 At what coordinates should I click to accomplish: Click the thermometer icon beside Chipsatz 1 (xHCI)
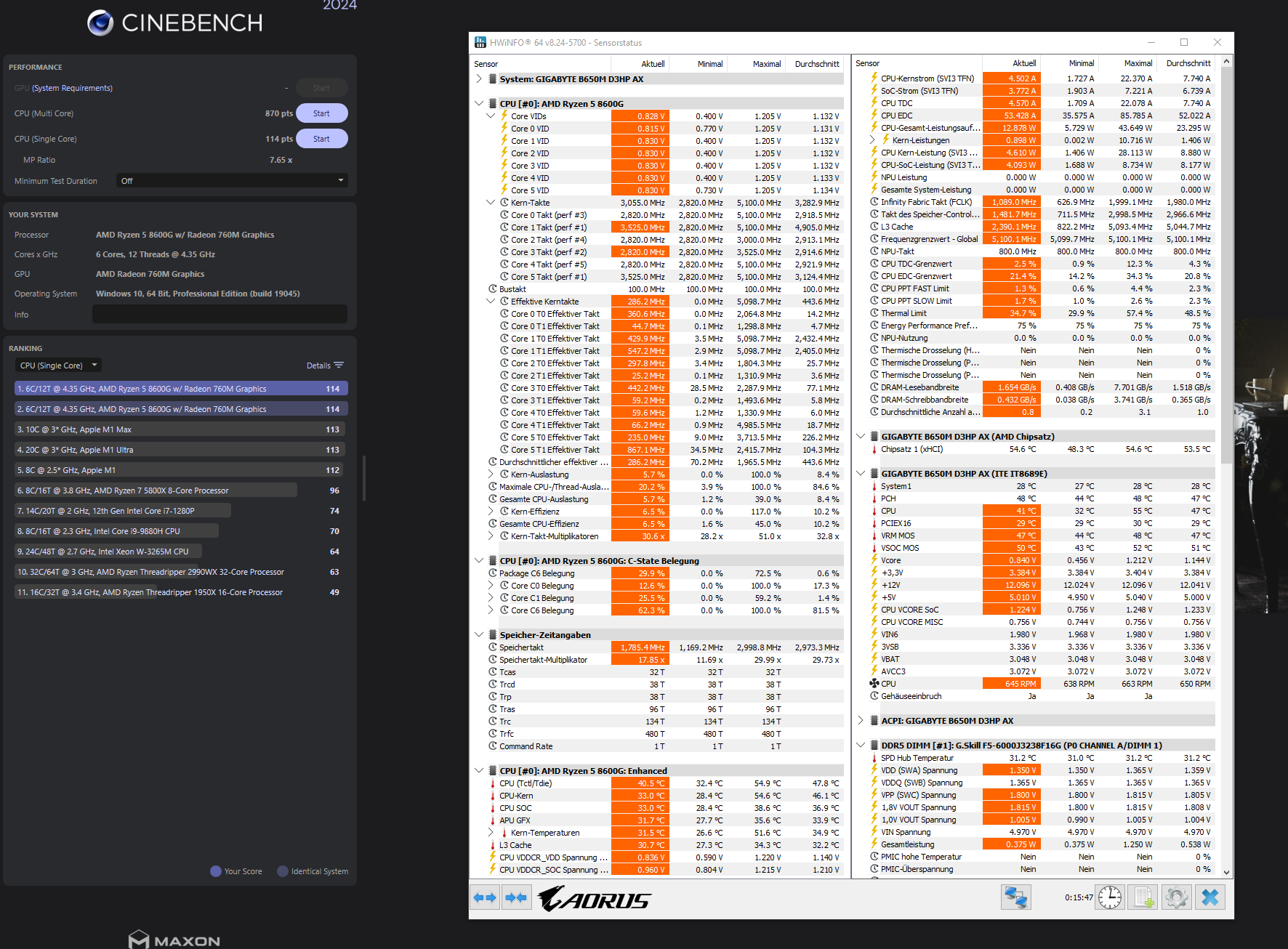874,449
